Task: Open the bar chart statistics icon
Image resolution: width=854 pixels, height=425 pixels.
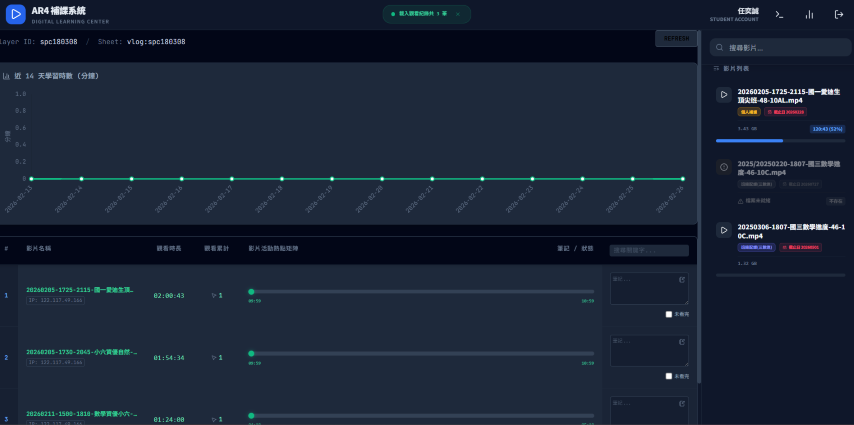Action: (x=809, y=14)
